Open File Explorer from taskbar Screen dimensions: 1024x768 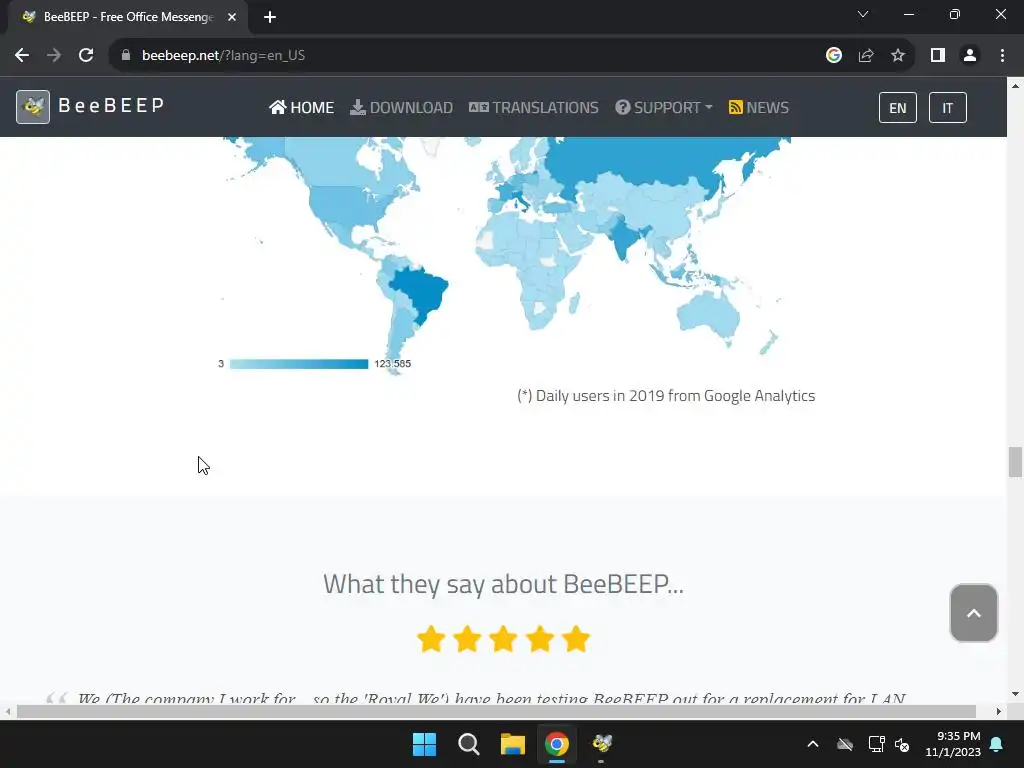point(513,744)
